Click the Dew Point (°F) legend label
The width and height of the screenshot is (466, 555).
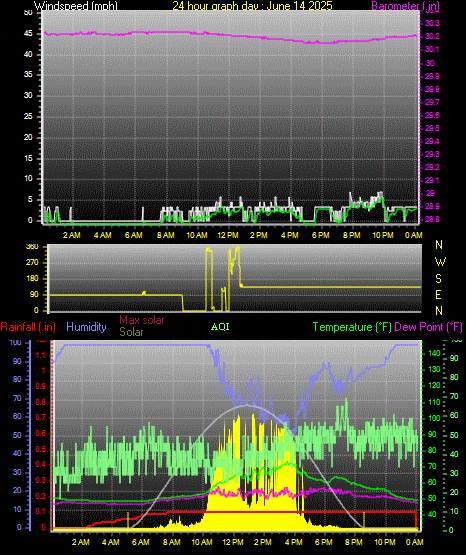[428, 327]
